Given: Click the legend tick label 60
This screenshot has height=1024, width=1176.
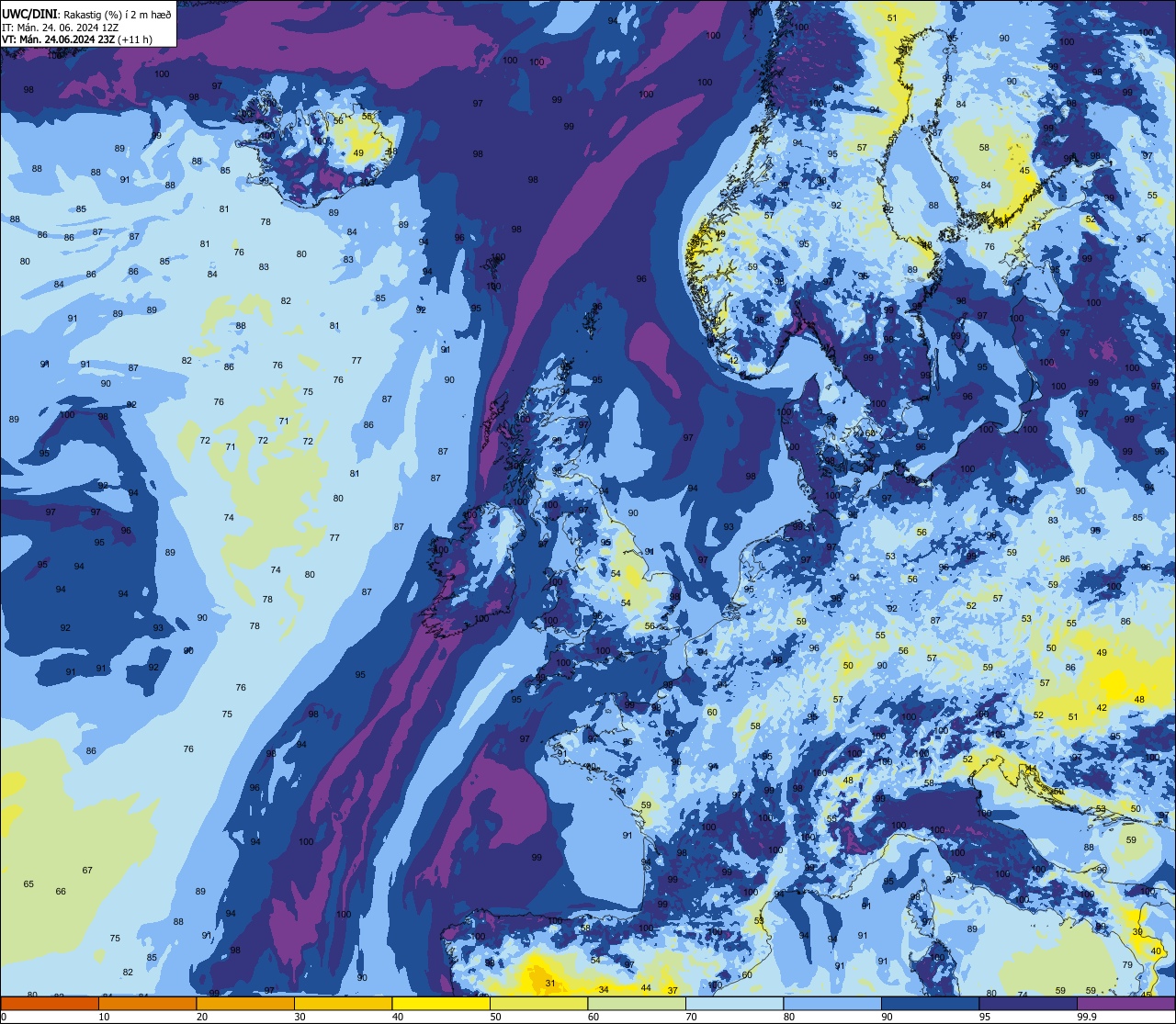Looking at the screenshot, I should pos(594,1017).
